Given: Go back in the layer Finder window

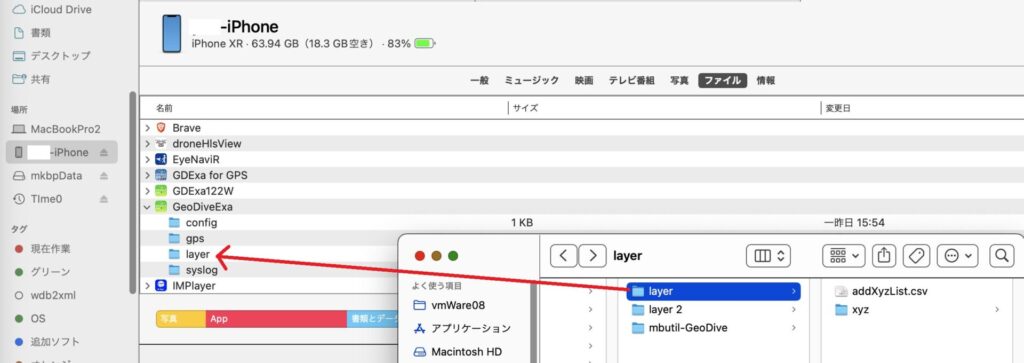Looking at the screenshot, I should pos(563,255).
